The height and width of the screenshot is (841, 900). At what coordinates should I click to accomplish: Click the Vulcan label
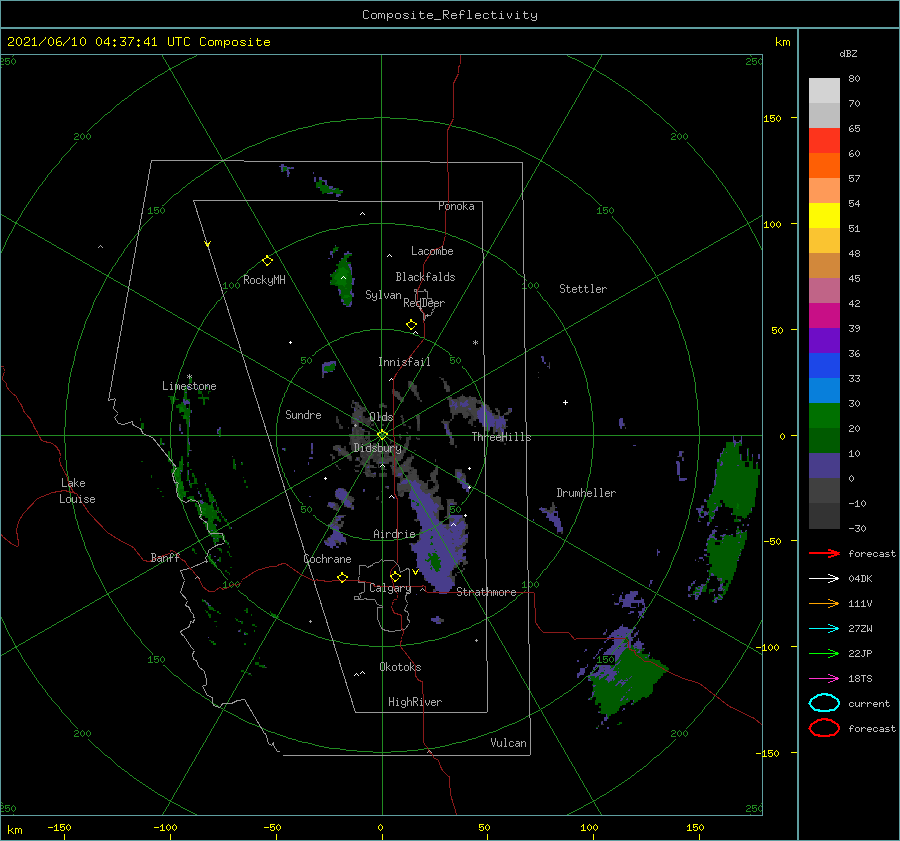(x=509, y=743)
